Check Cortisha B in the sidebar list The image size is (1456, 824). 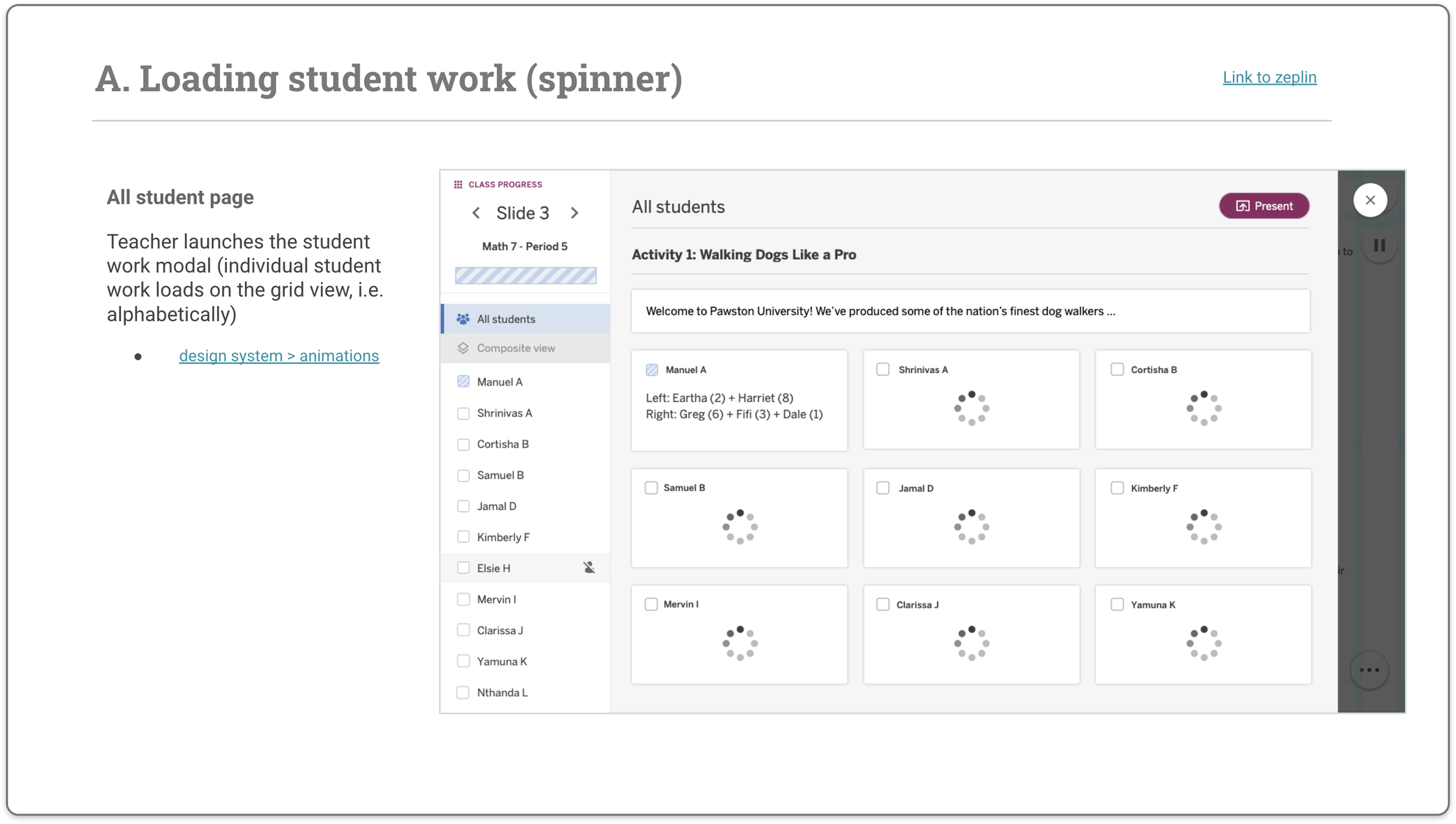click(x=464, y=444)
